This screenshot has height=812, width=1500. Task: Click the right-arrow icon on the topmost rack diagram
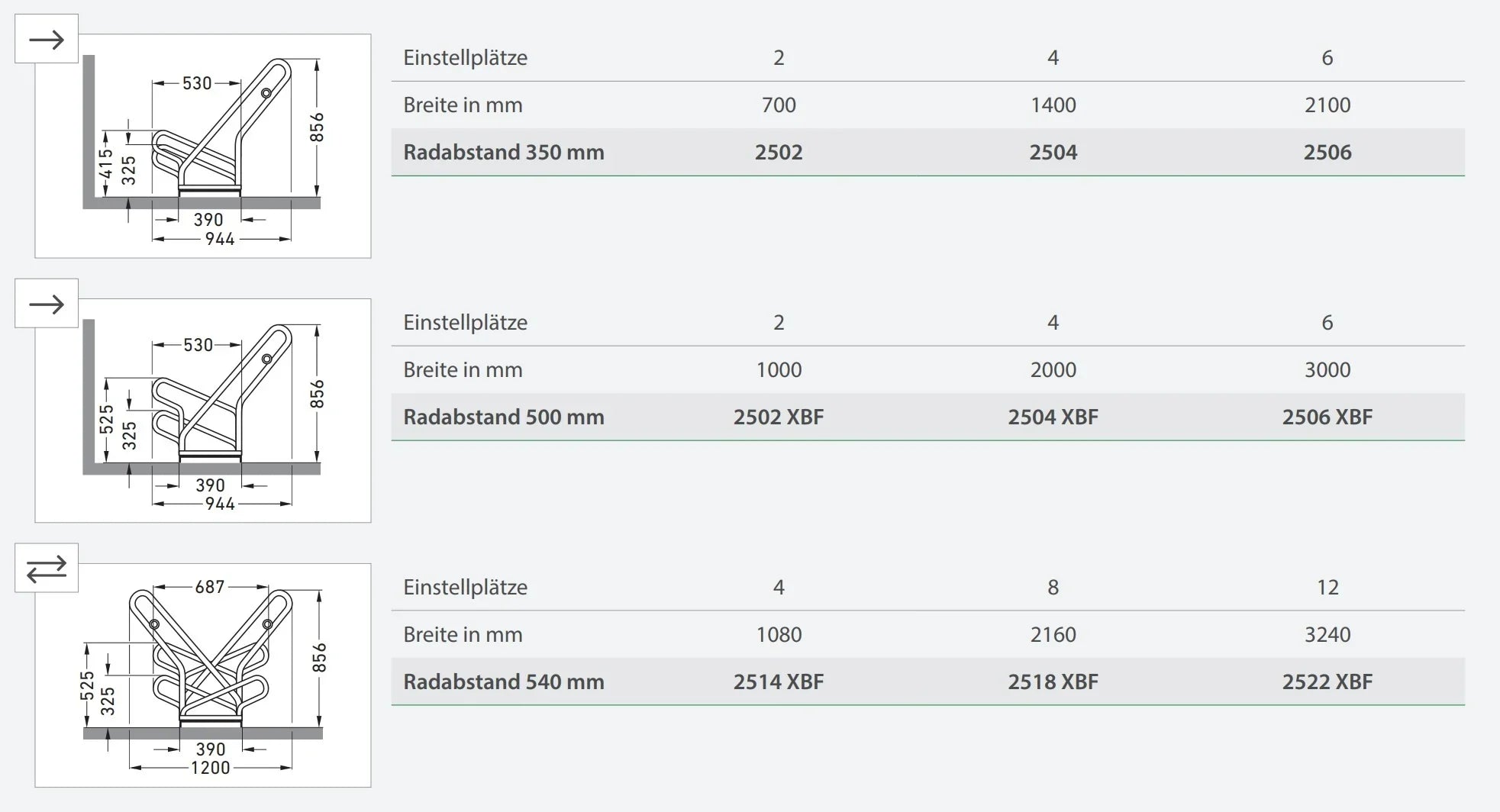47,39
